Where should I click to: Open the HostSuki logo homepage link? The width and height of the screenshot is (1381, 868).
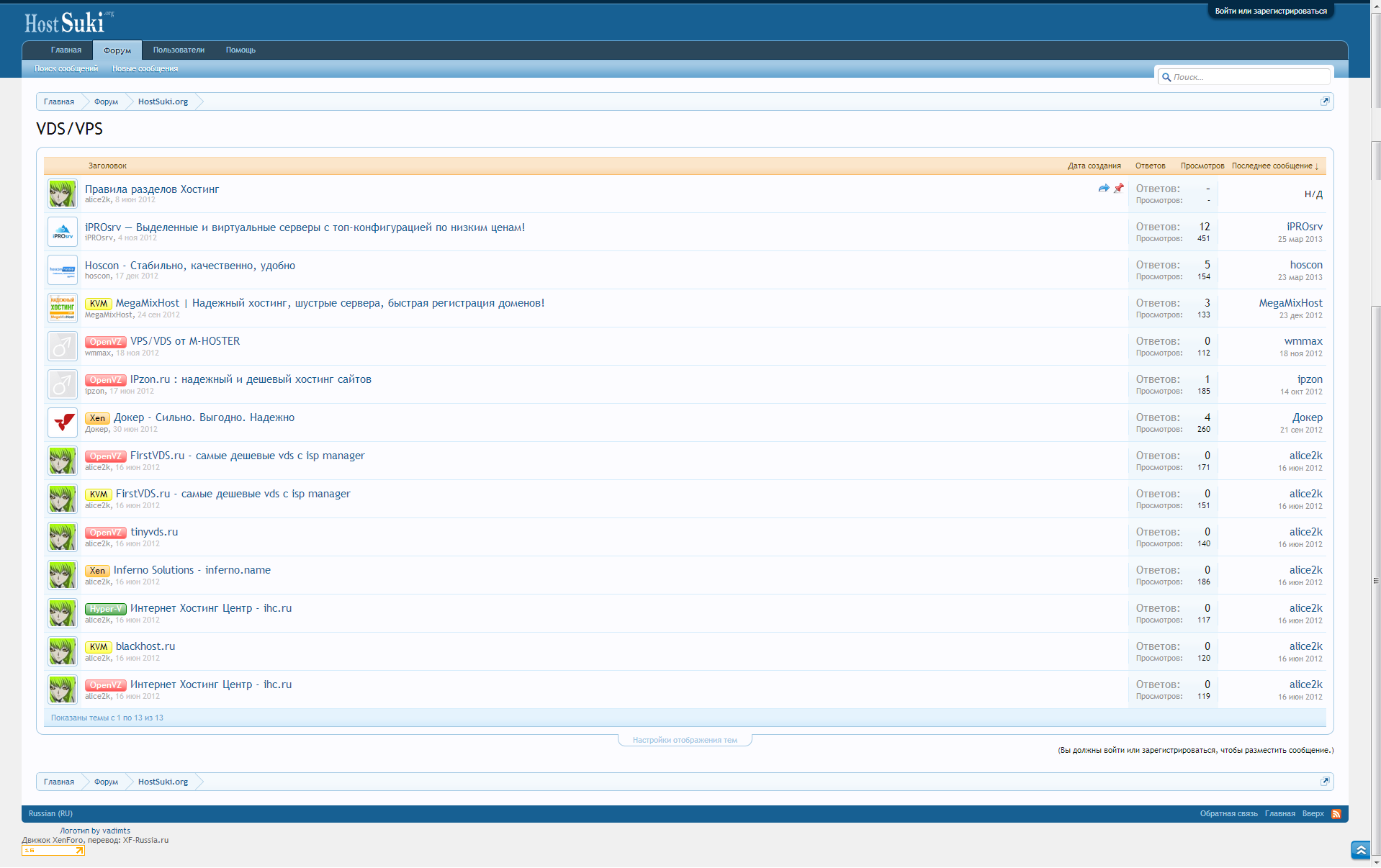[x=66, y=23]
